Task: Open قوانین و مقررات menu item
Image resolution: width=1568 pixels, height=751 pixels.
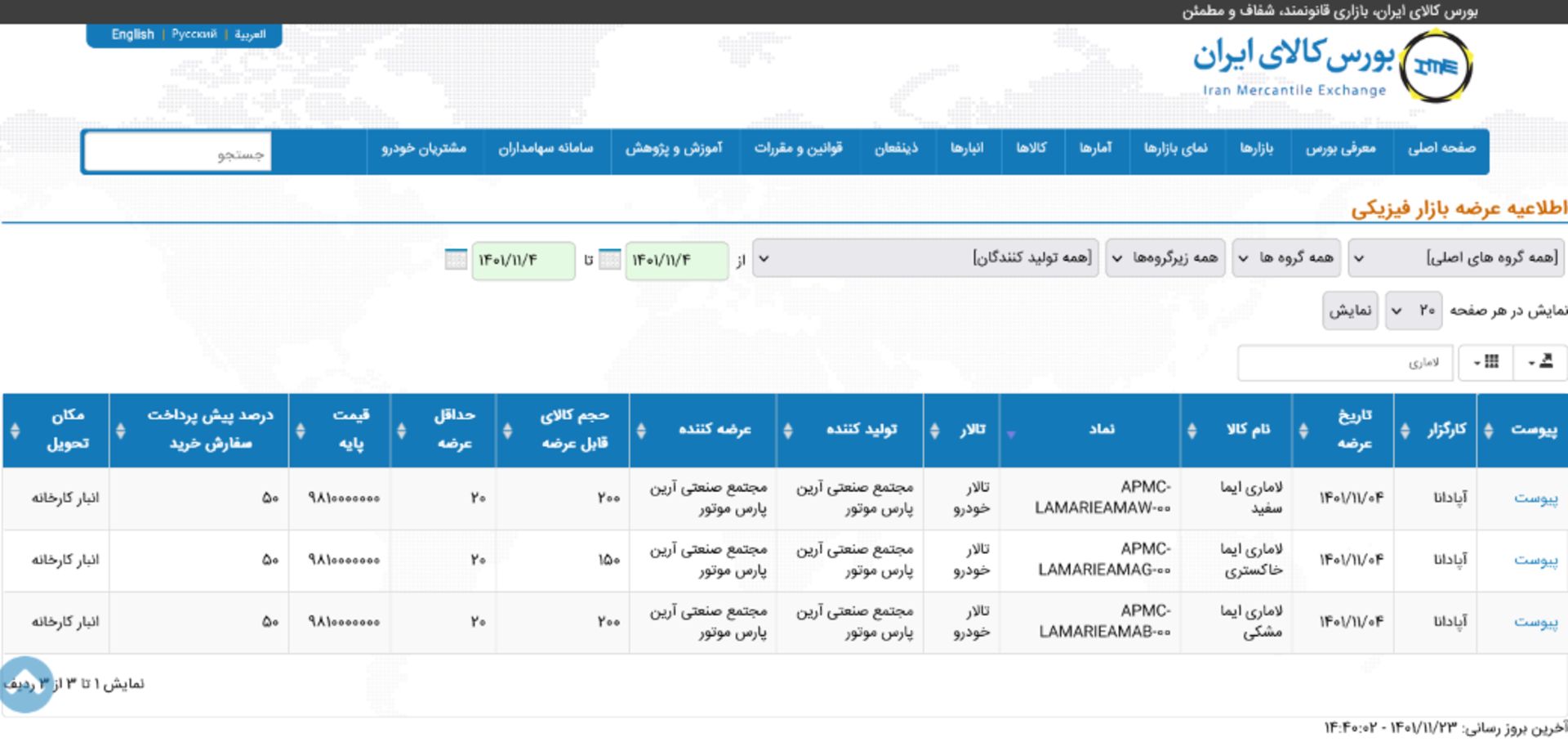Action: click(798, 149)
